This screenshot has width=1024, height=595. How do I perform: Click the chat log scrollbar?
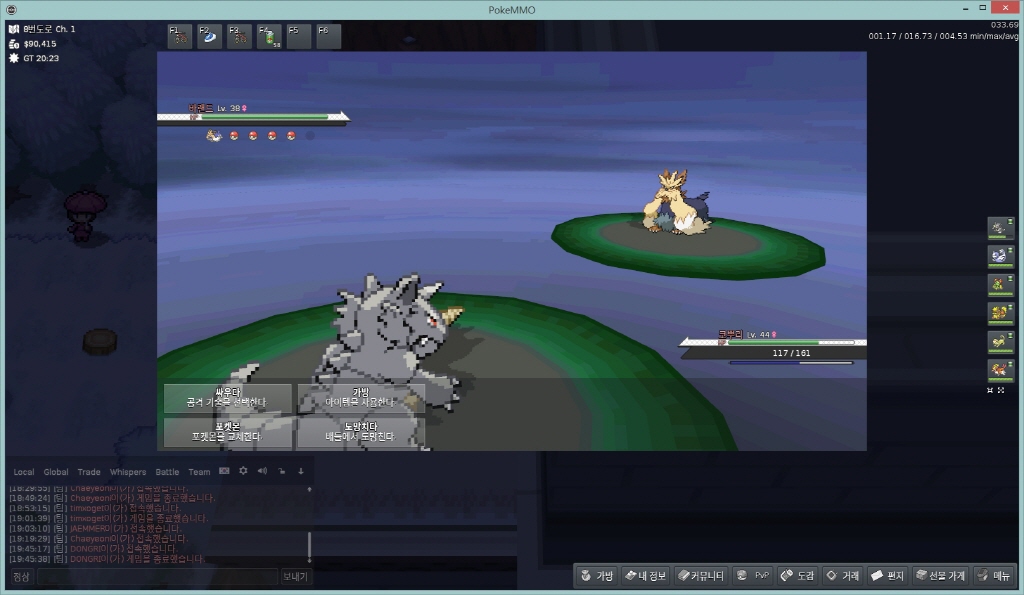309,545
